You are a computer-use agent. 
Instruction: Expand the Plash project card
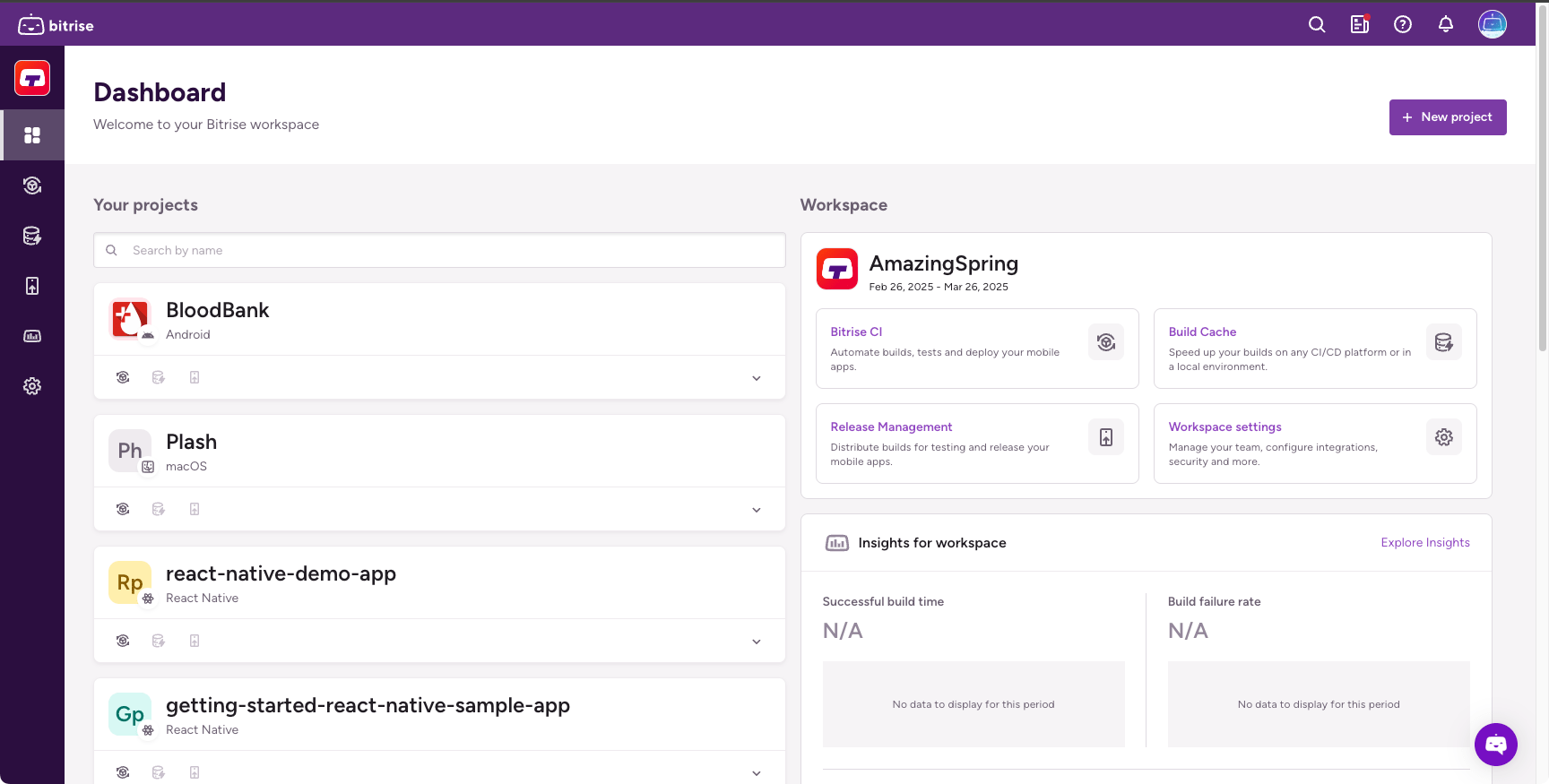pyautogui.click(x=756, y=510)
